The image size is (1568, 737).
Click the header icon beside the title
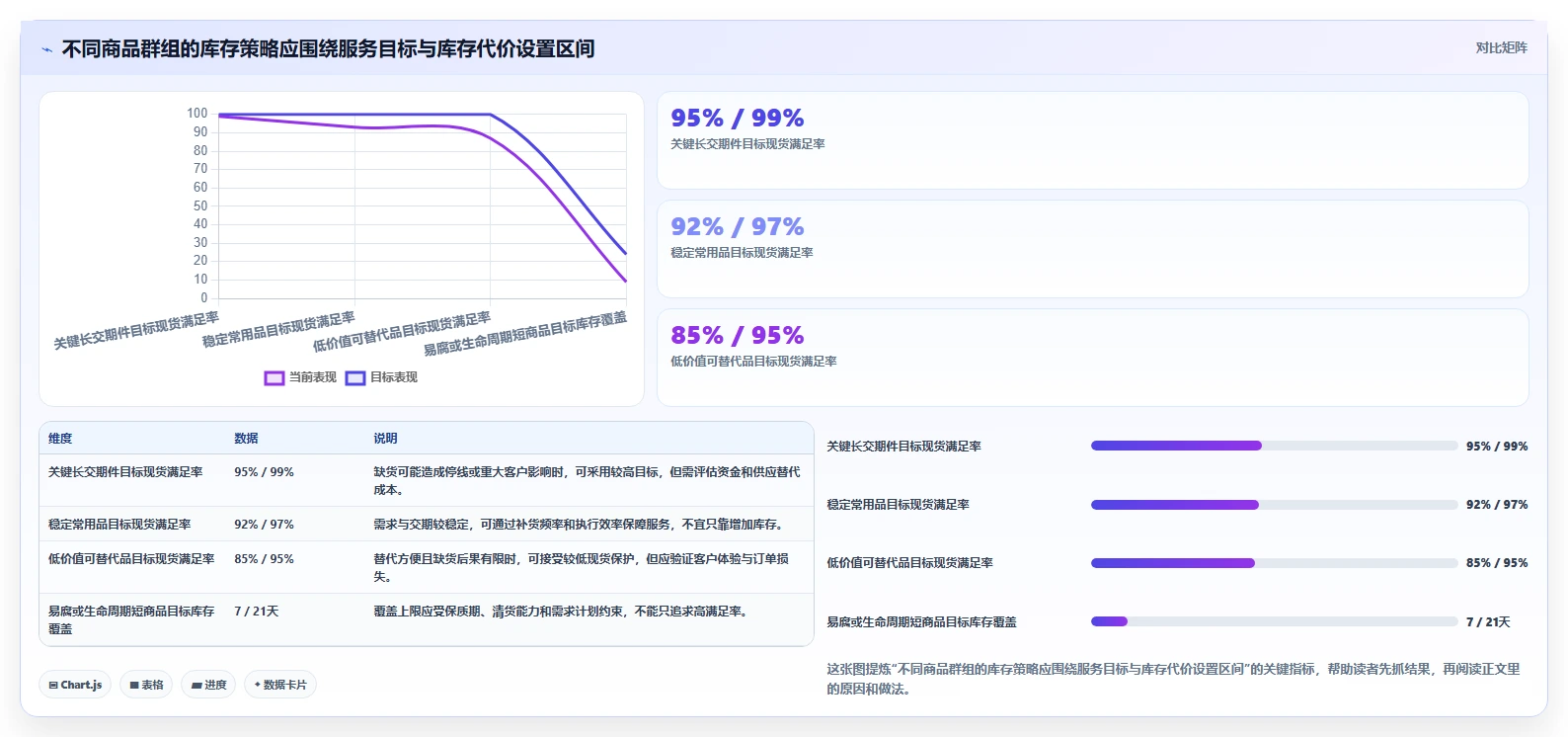[x=46, y=49]
